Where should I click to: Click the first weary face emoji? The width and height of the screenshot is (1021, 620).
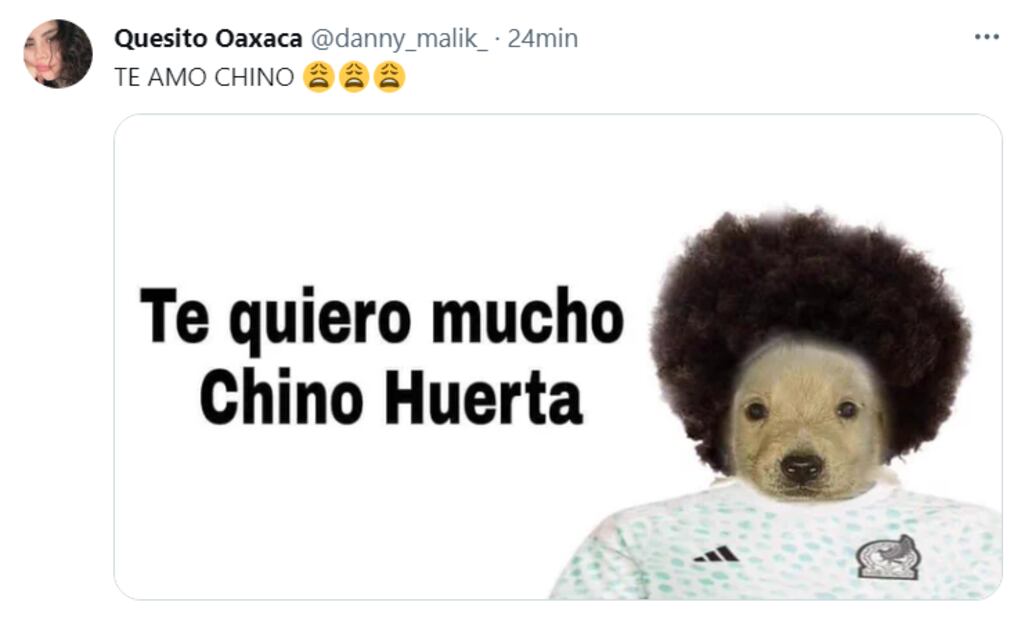coord(318,77)
